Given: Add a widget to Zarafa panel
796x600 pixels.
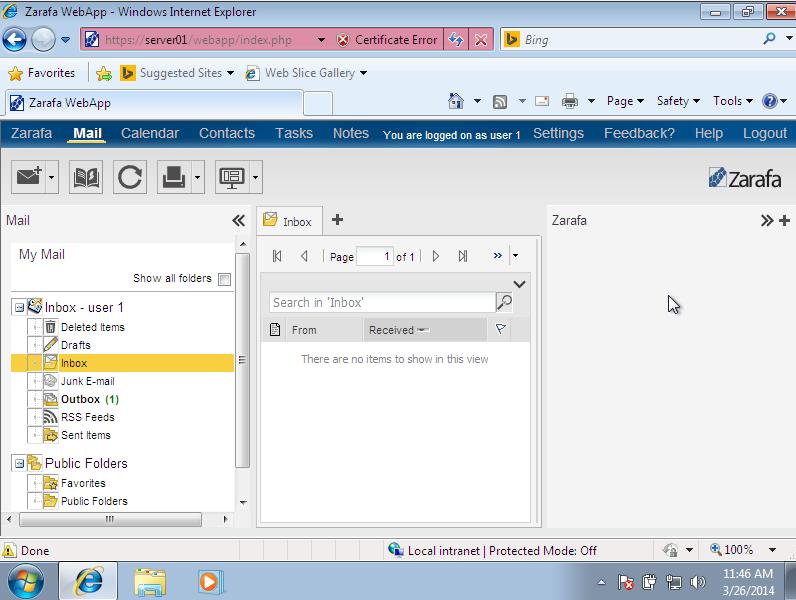Looking at the screenshot, I should (785, 220).
